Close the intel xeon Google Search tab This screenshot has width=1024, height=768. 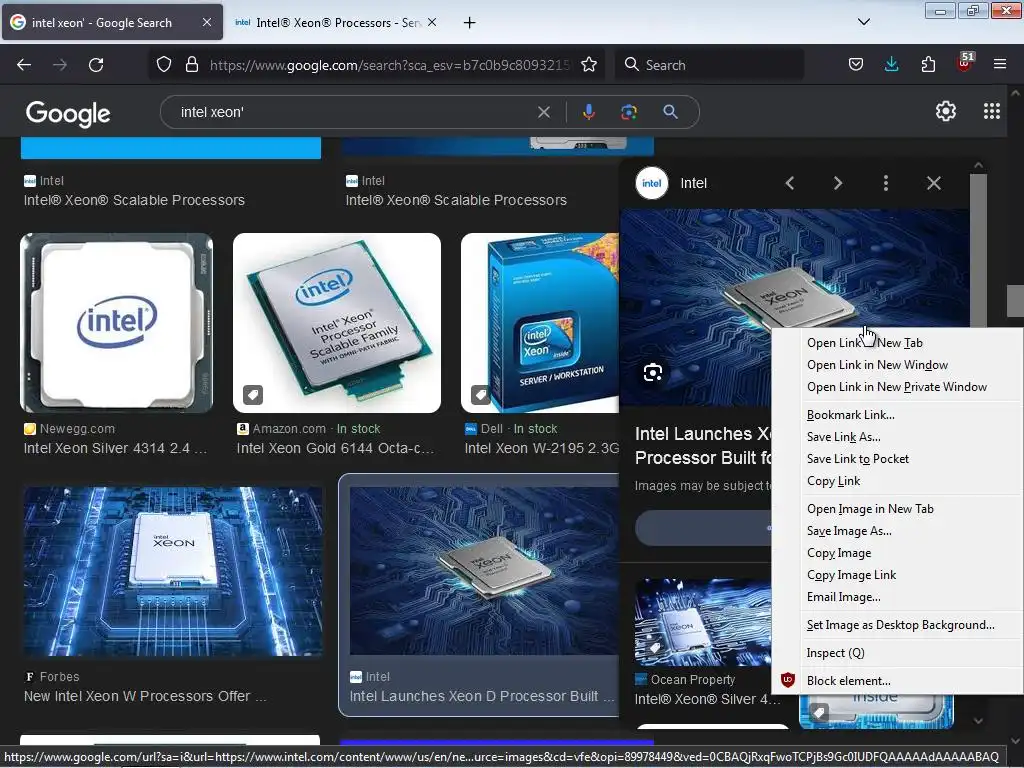206,22
